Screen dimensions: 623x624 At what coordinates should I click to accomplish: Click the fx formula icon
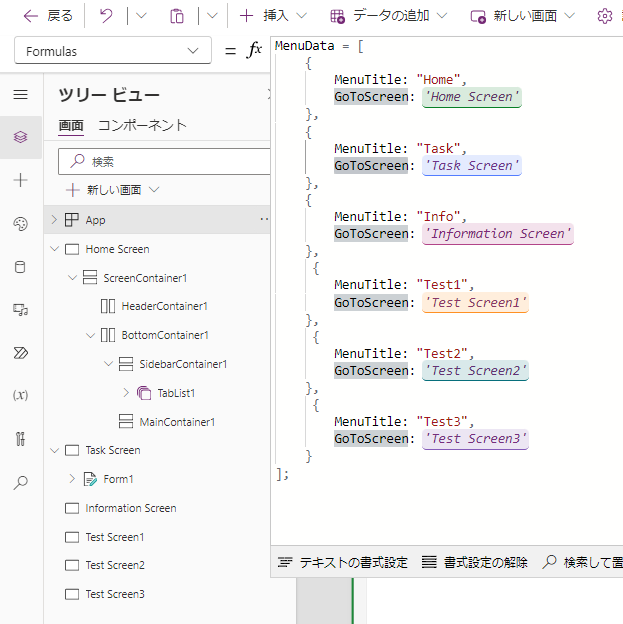point(254,51)
